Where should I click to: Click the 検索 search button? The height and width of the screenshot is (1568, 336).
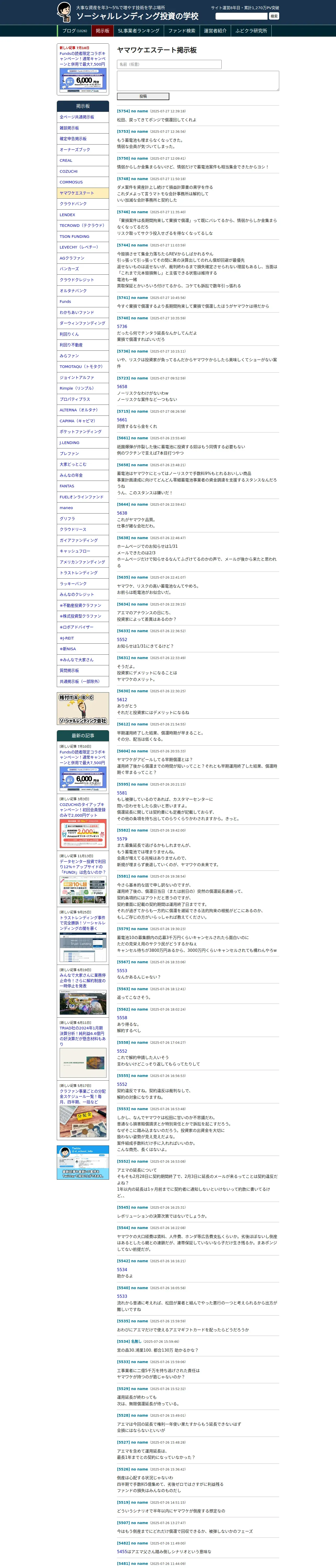[x=274, y=16]
